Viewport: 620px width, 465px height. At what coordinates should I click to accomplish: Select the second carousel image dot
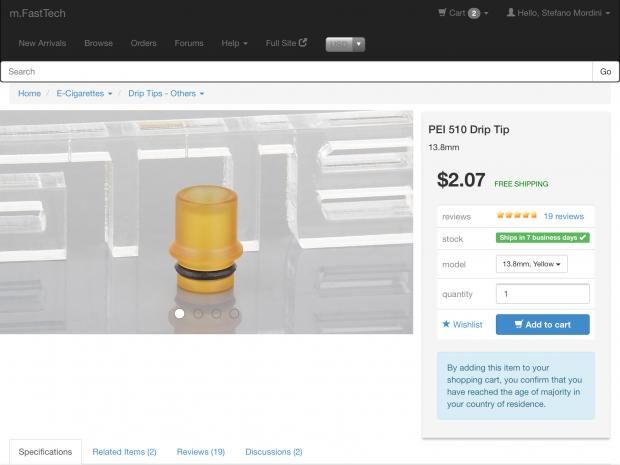(x=198, y=314)
